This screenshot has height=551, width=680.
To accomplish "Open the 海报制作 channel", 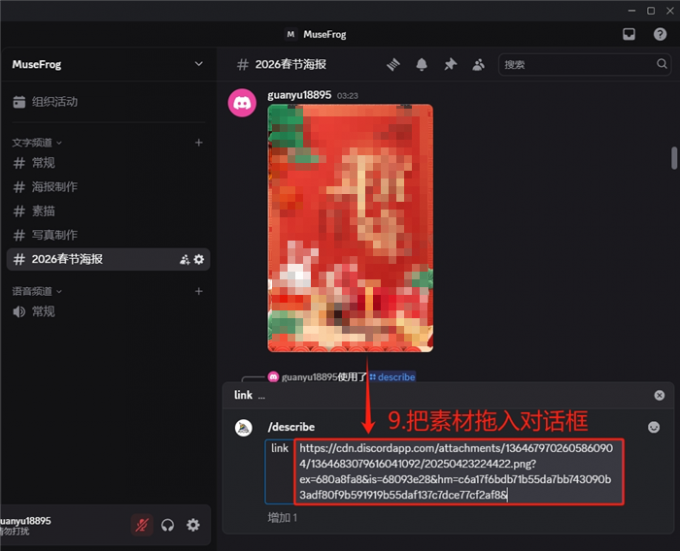I will (x=108, y=187).
